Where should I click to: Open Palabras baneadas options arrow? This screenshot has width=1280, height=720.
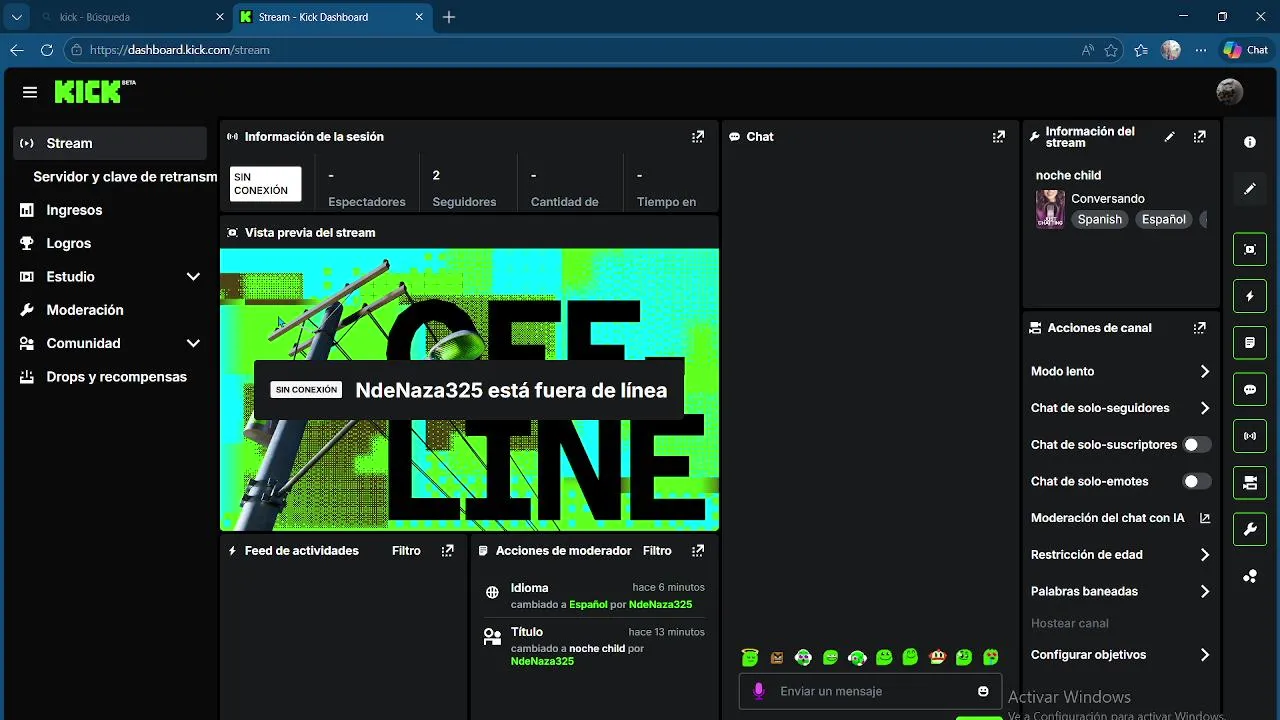(x=1205, y=591)
